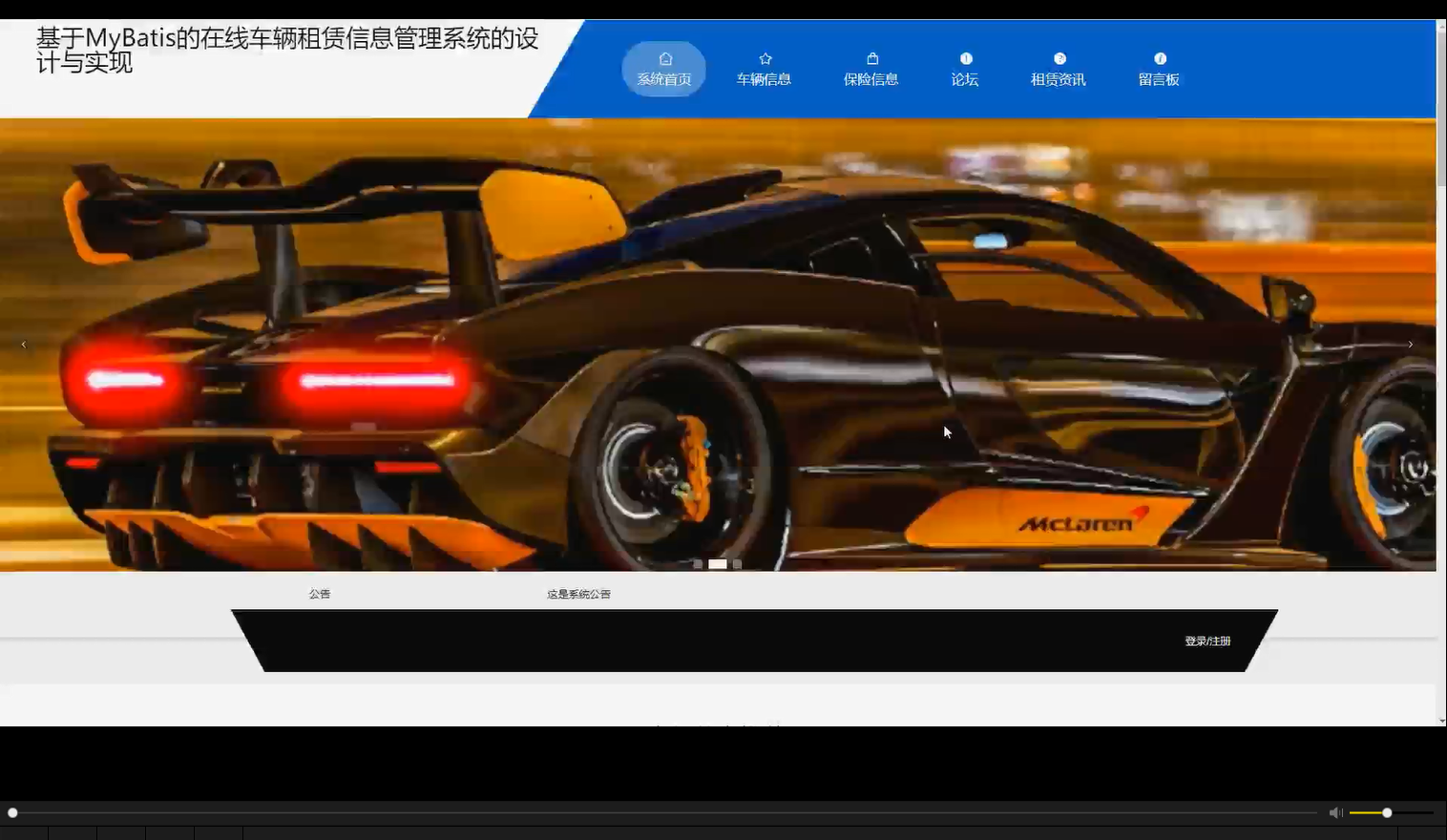Go to the 车辆信息 page
This screenshot has width=1447, height=840.
764,70
